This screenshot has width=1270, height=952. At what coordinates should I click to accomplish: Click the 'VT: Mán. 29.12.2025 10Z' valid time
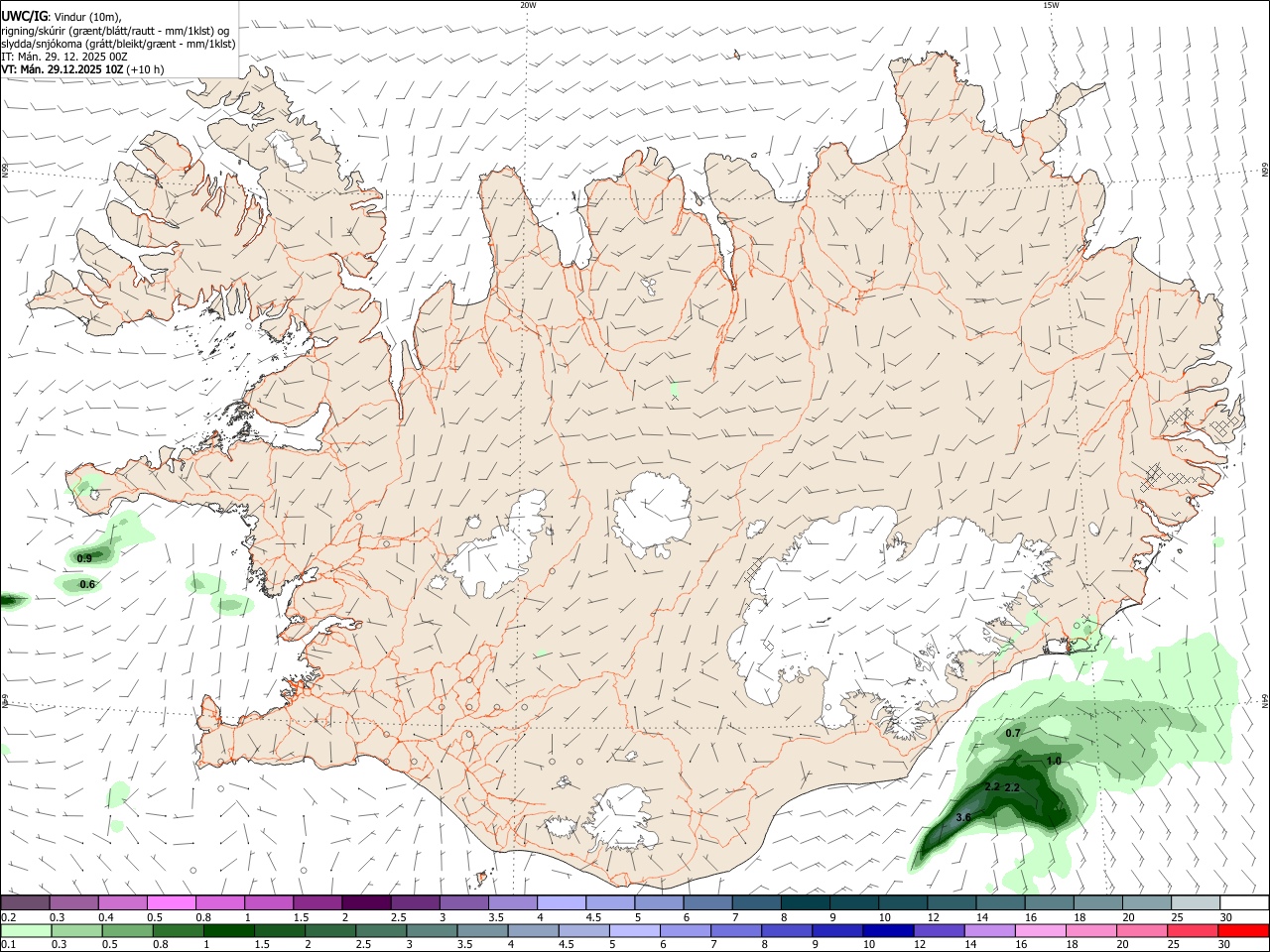pos(62,69)
